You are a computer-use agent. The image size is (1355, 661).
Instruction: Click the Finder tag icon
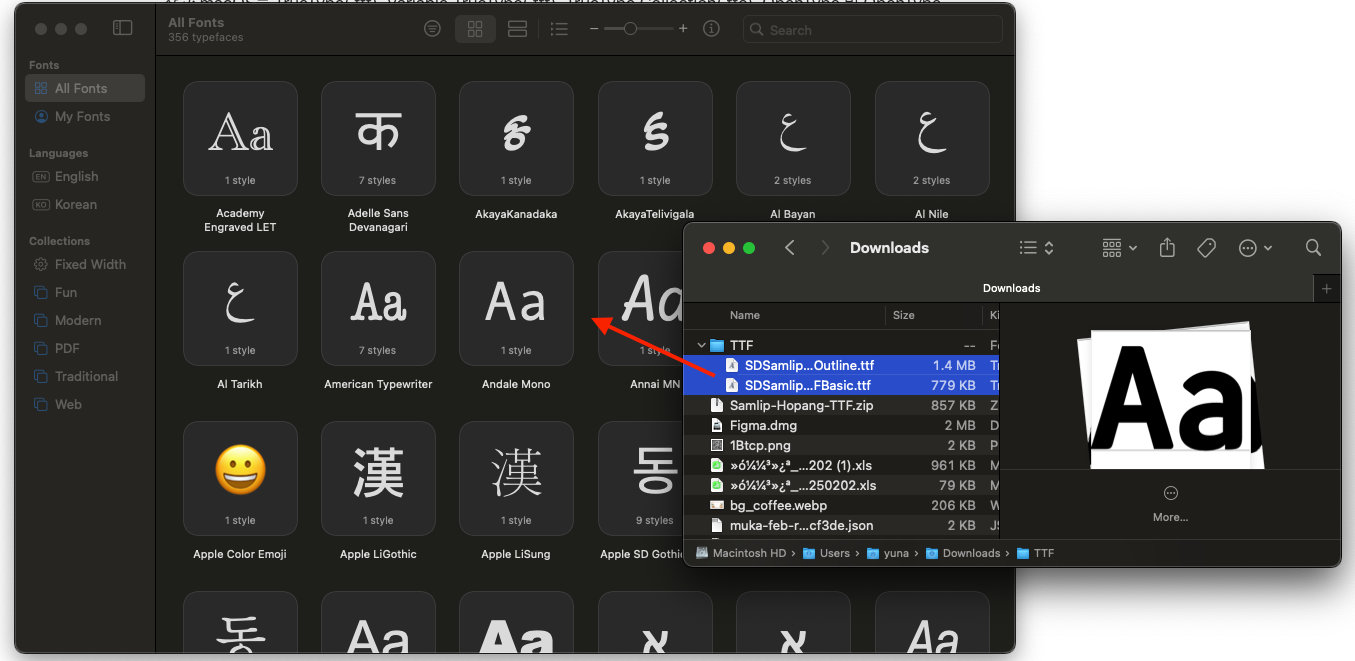pyautogui.click(x=1207, y=248)
